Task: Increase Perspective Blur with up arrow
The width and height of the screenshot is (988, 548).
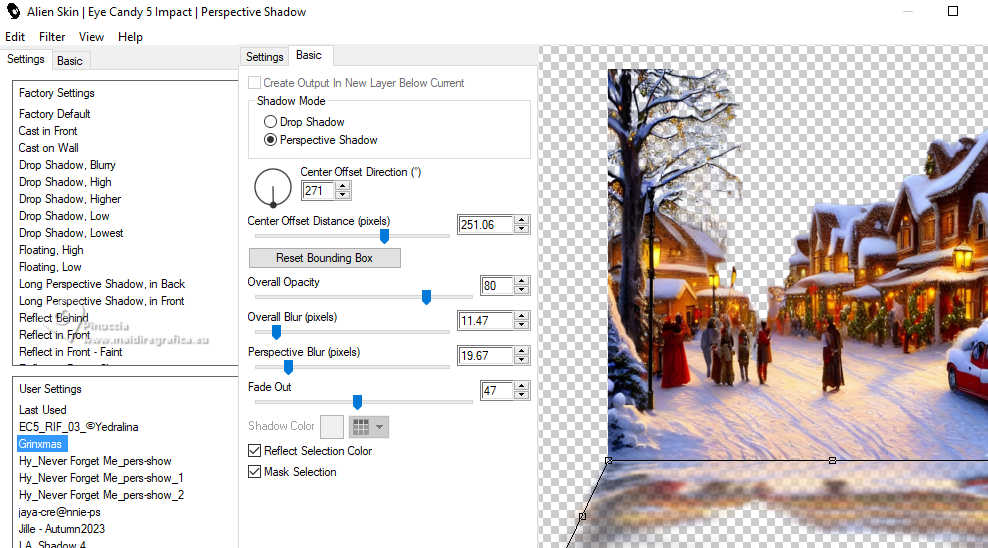Action: point(521,351)
